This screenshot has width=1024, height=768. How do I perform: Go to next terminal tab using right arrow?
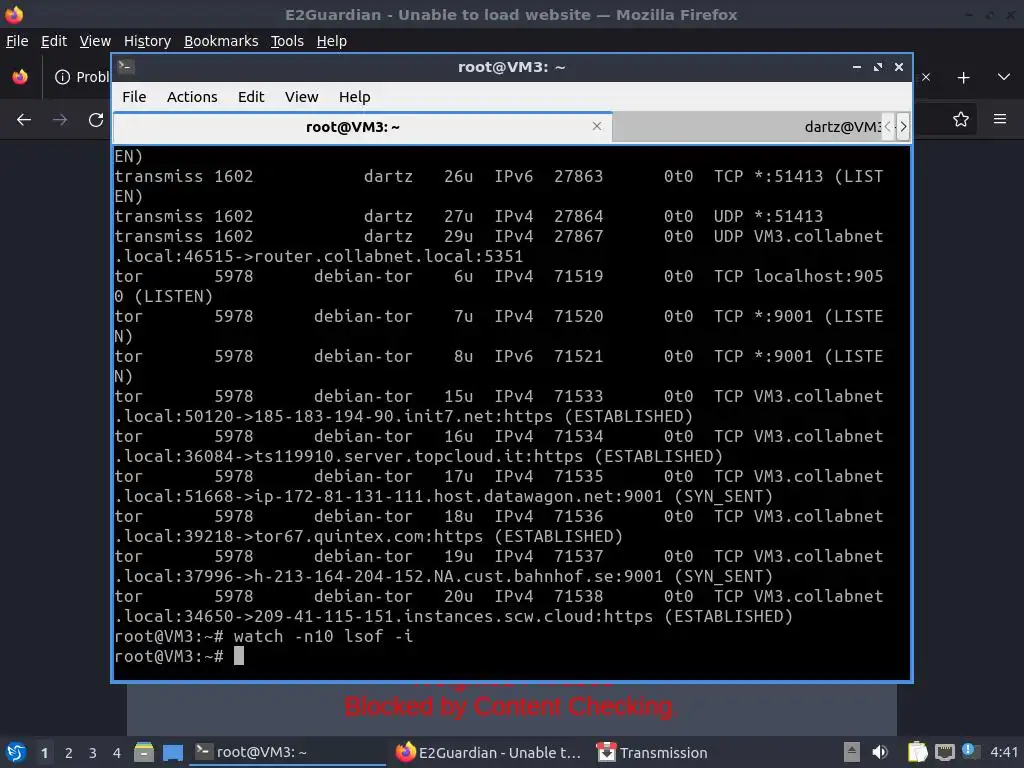903,127
